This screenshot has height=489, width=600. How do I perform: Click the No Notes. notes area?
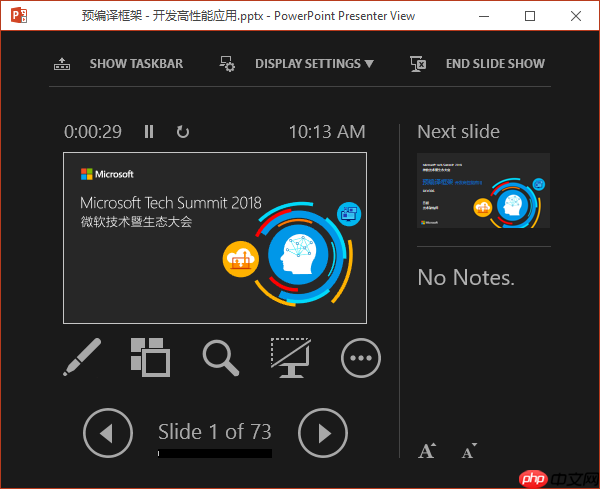click(x=466, y=277)
